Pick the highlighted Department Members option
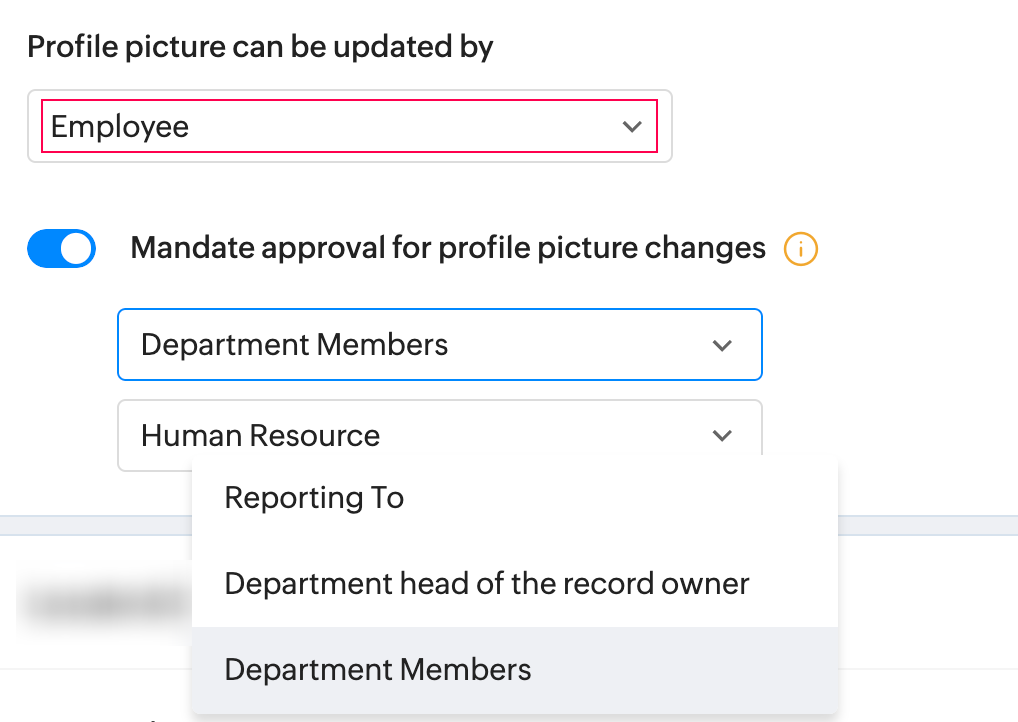The height and width of the screenshot is (722, 1018). [378, 670]
